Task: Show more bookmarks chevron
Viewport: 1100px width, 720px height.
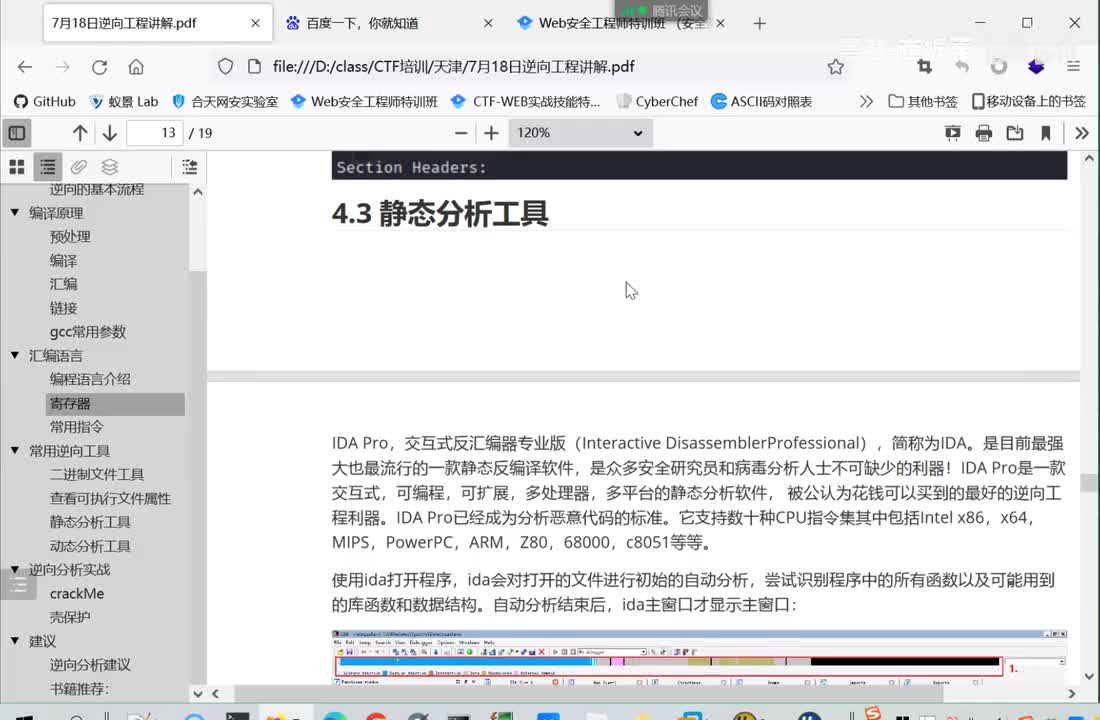Action: pyautogui.click(x=866, y=101)
